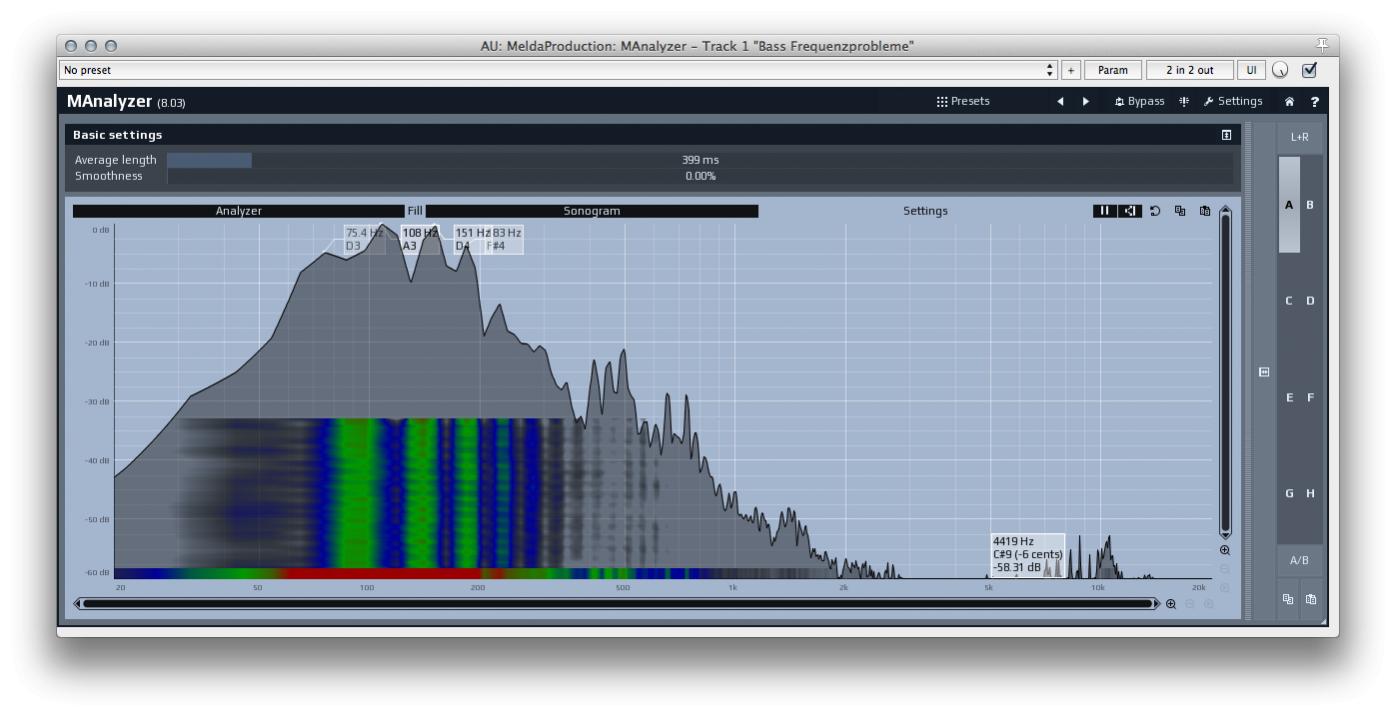
Task: Click the vertical zoom-in magnifier icon
Action: tap(1225, 550)
